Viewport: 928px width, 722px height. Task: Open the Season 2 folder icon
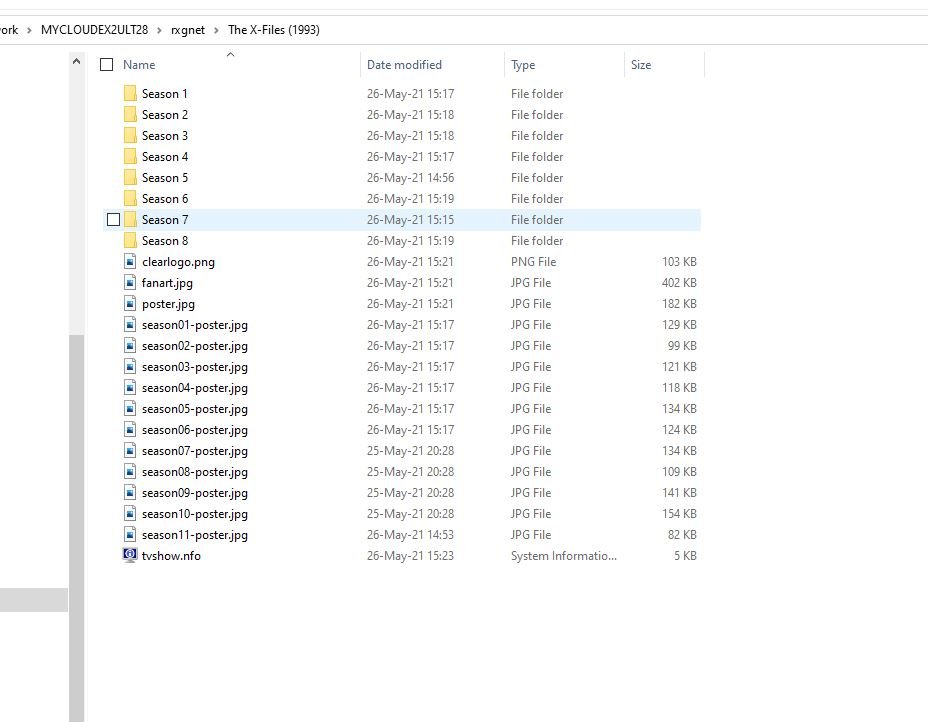[x=130, y=114]
